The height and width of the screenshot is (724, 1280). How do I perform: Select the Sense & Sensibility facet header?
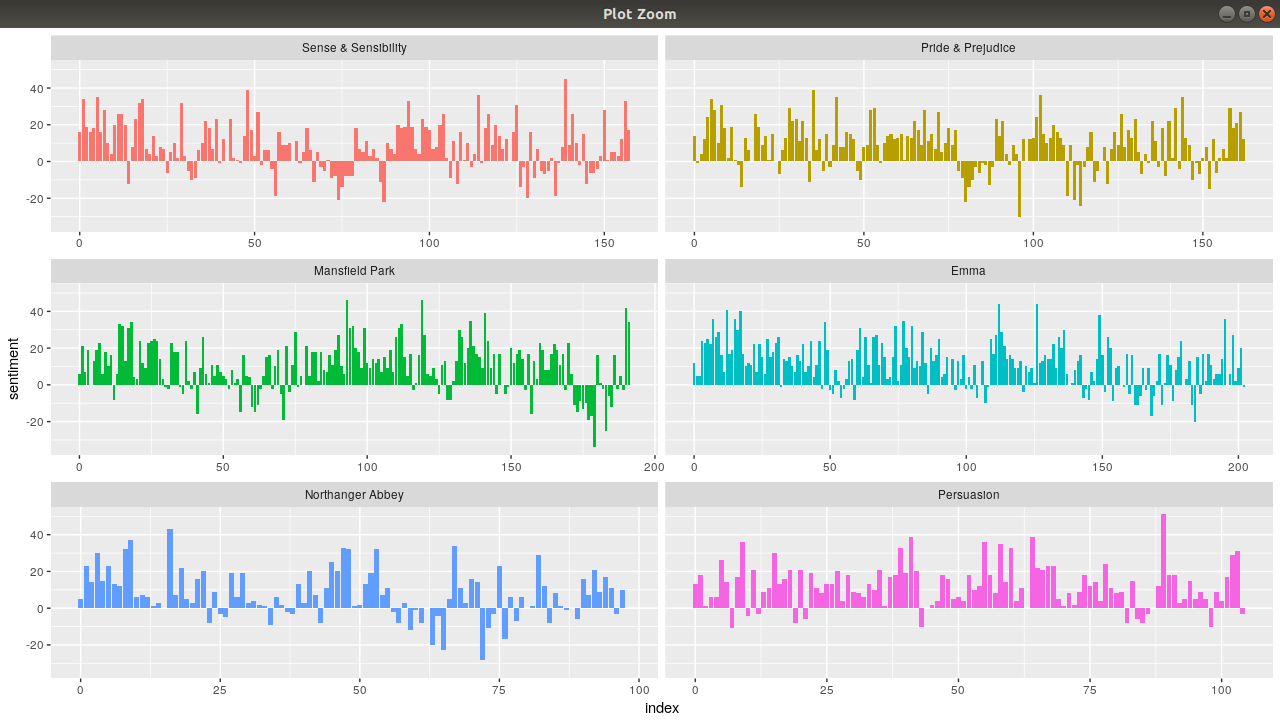354,48
